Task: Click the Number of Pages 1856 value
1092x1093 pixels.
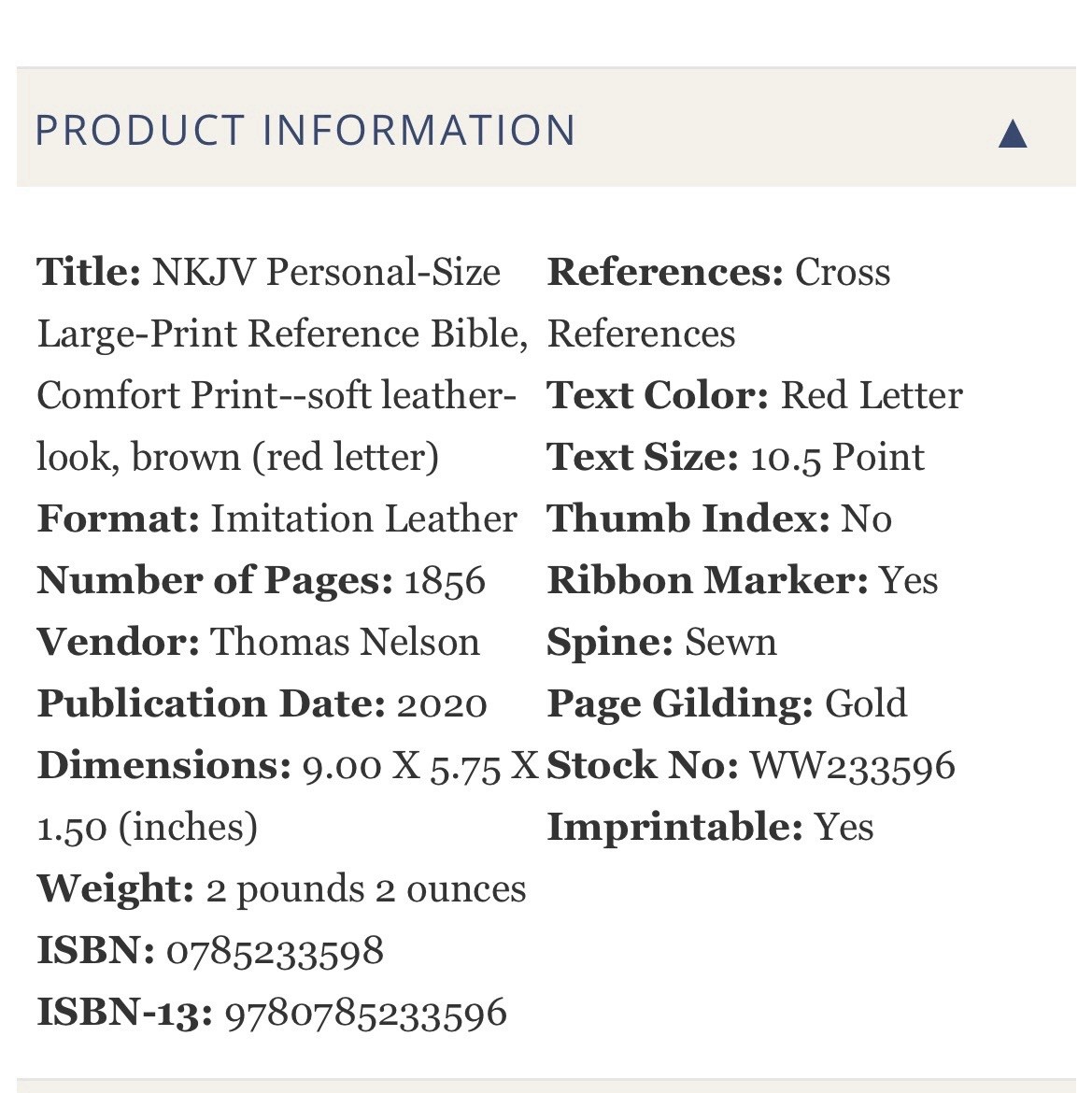Action: 445,580
